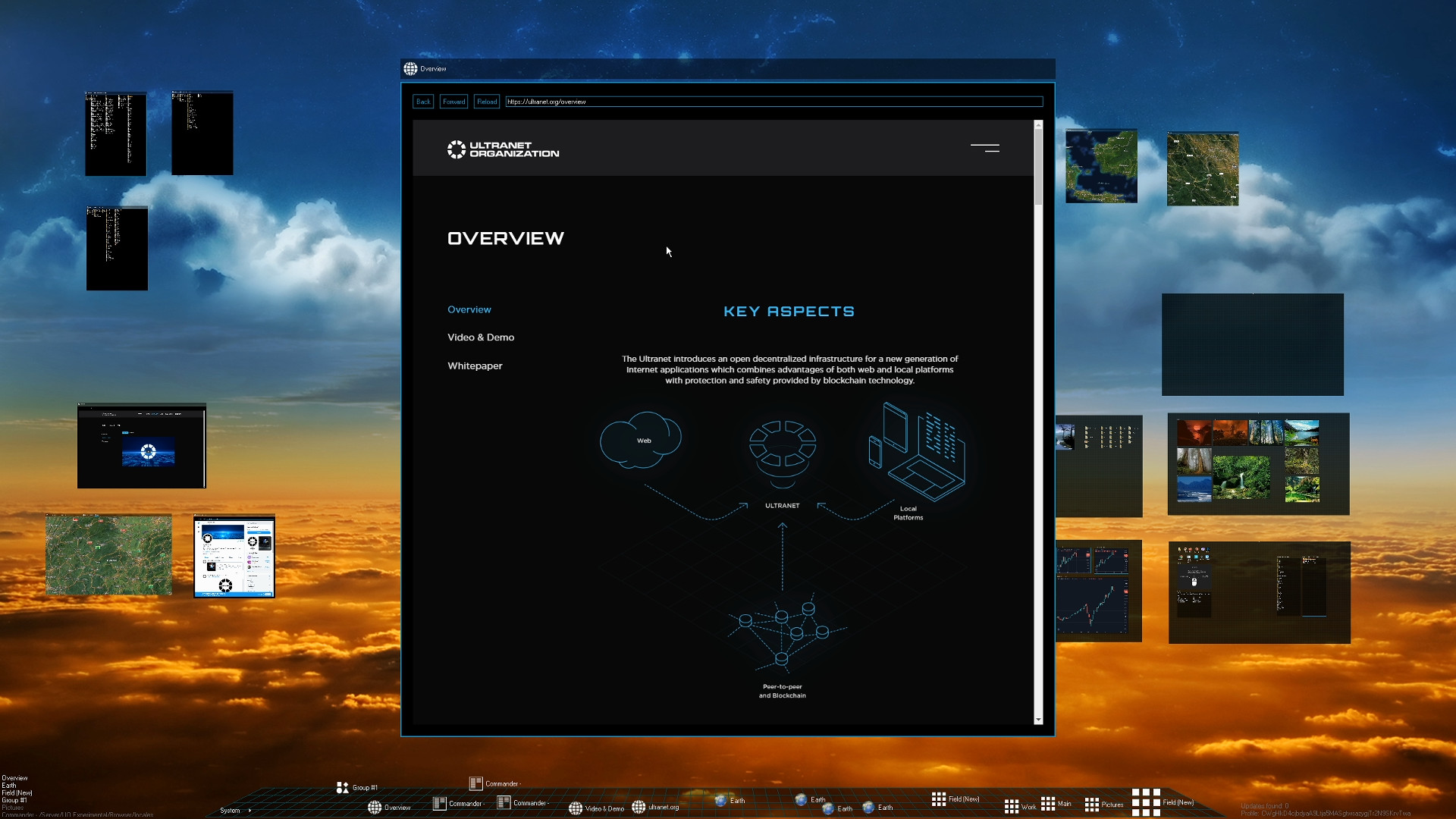Image resolution: width=1456 pixels, height=819 pixels.
Task: Click inside the URL address field
Action: tap(773, 101)
